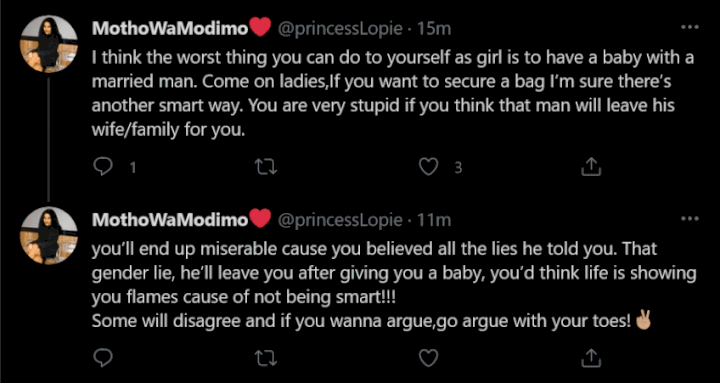Open second tweet text about being miserable

click(394, 285)
